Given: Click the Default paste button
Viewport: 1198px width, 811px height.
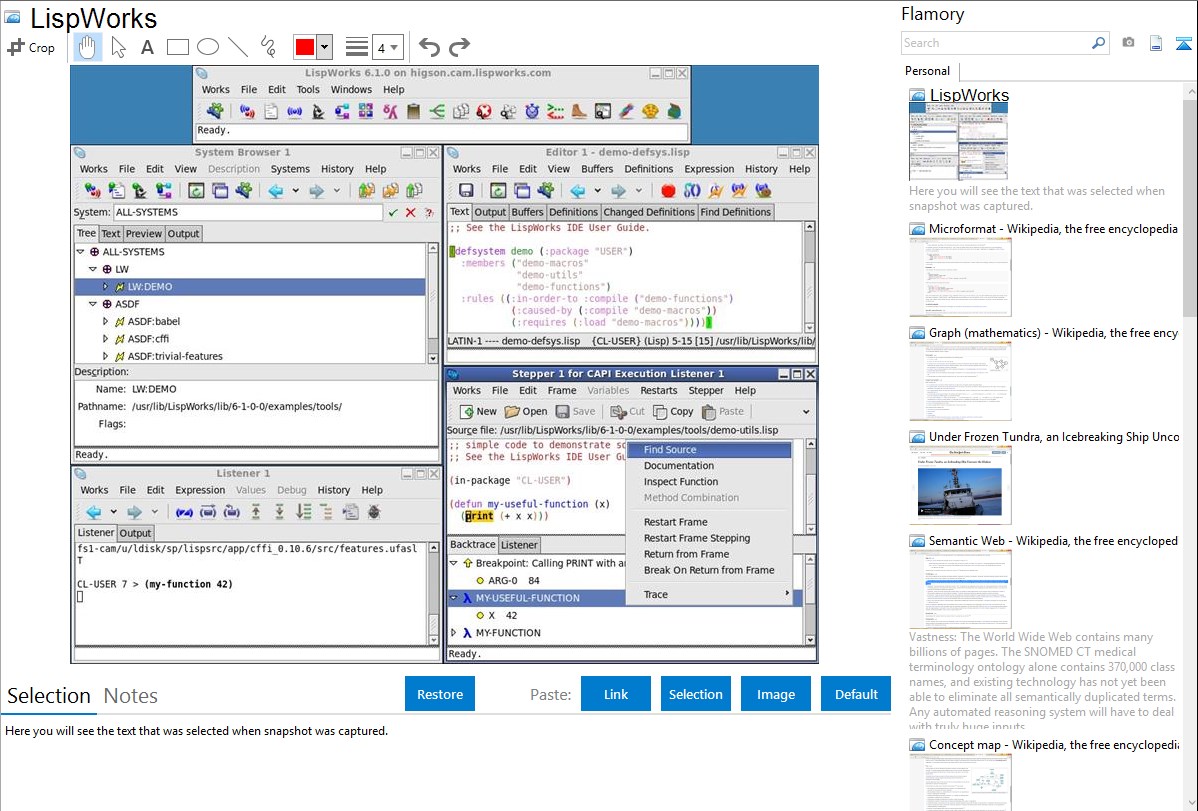Looking at the screenshot, I should (856, 694).
